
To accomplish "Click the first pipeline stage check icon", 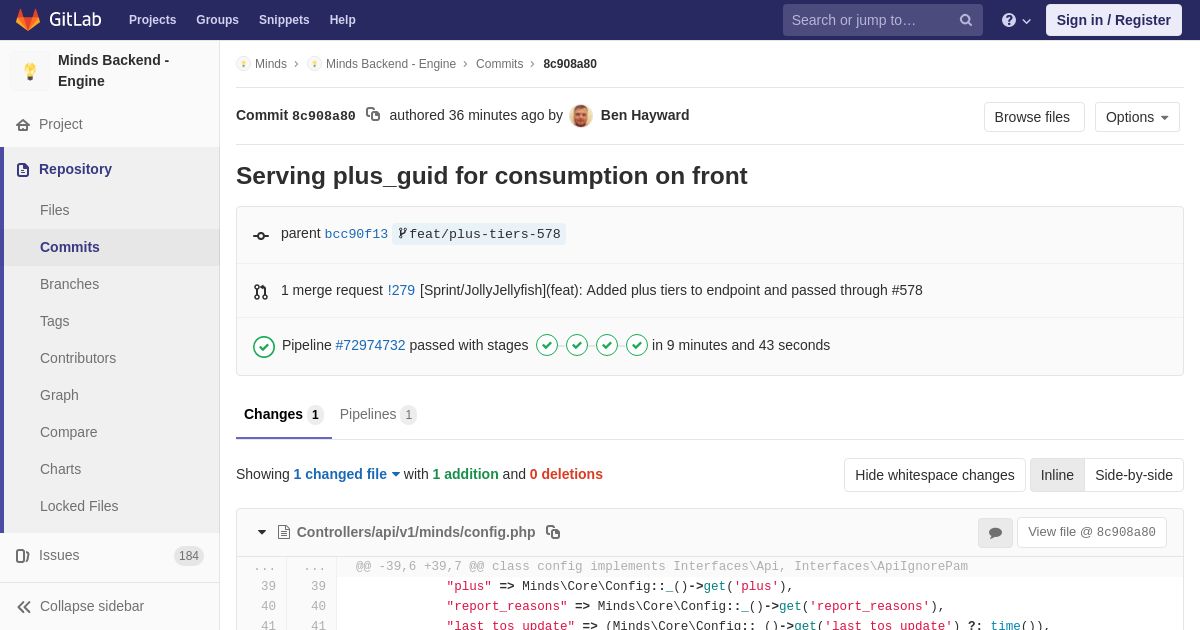I will (x=547, y=345).
